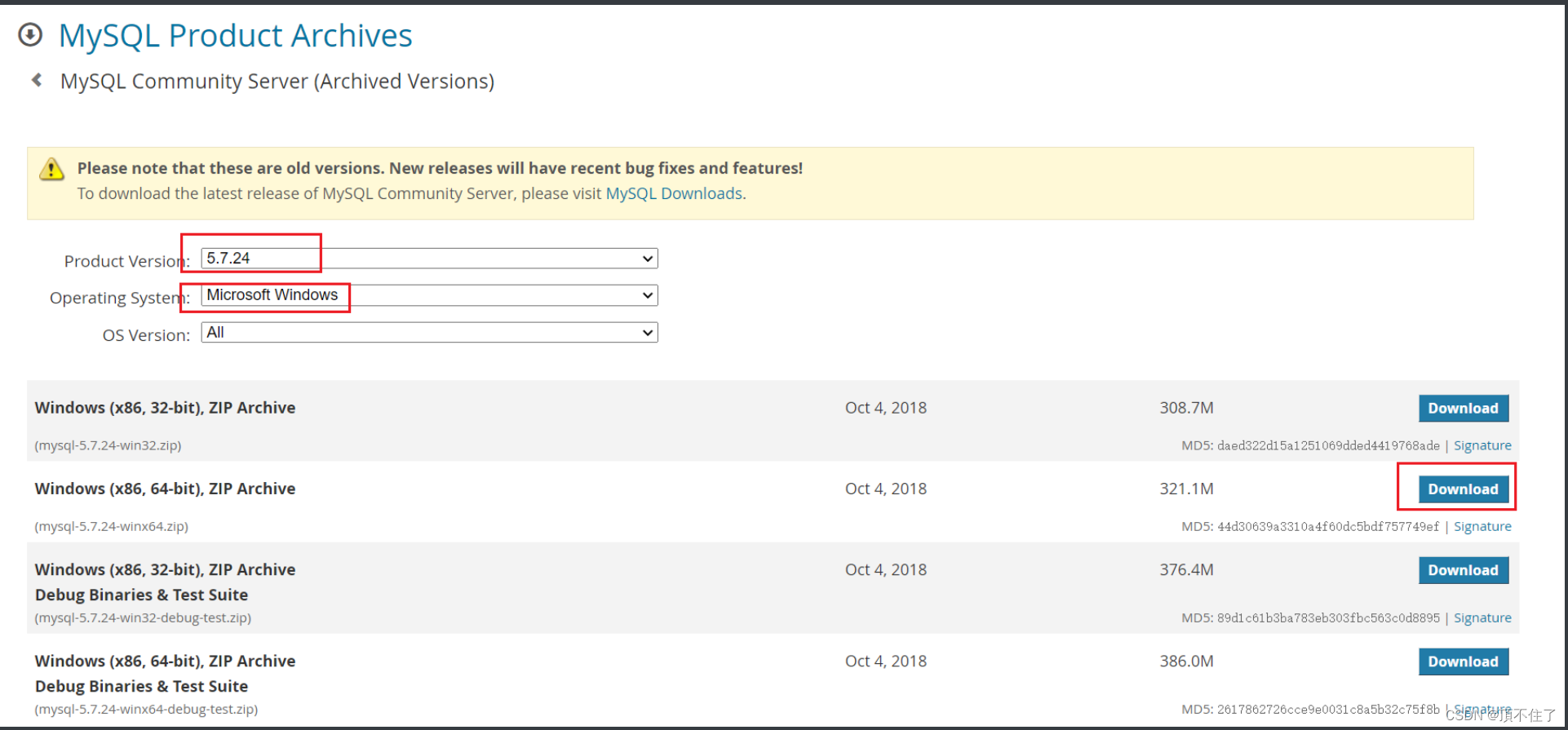Download the Windows 64-bit ZIP Archive (321.1M)

(1464, 489)
